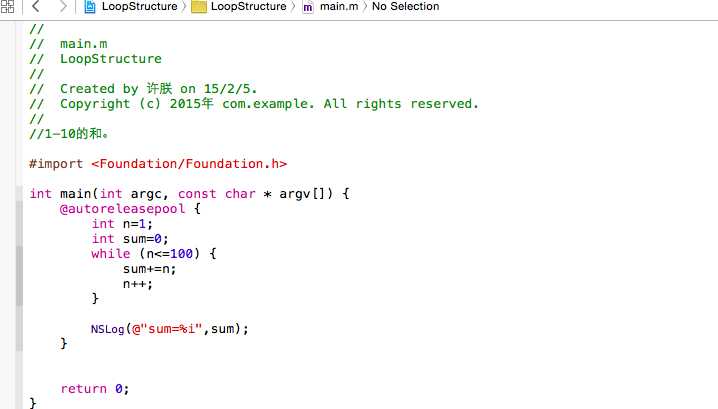Click the 'n++;' statement
Viewport: 718px width, 409px height.
(x=137, y=284)
